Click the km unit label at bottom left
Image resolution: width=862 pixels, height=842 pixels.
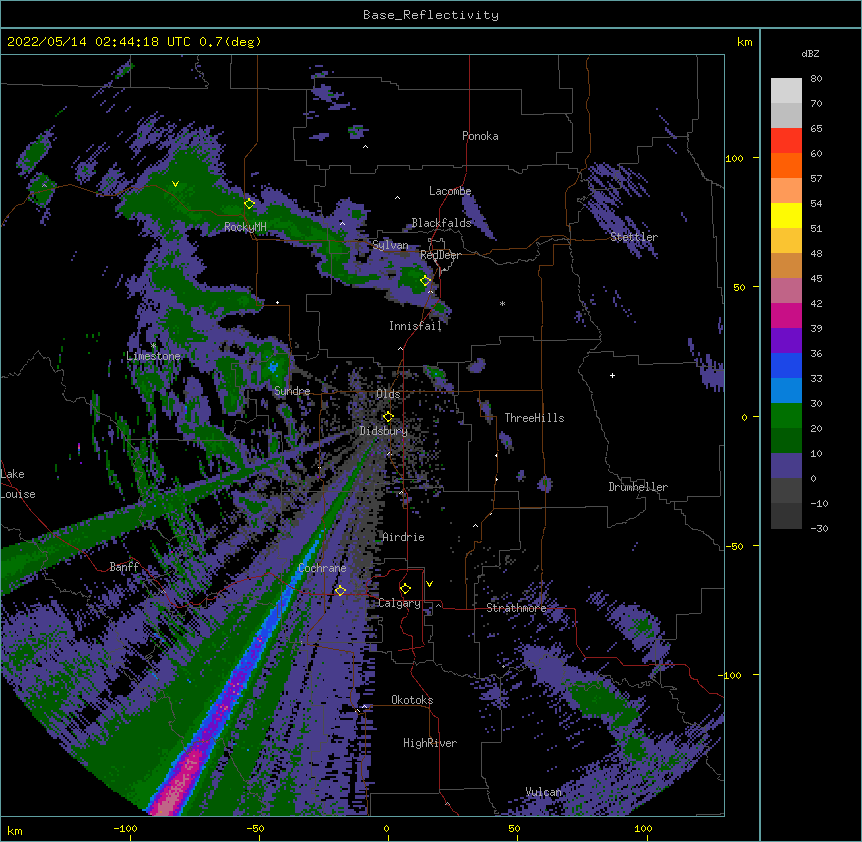coord(15,831)
